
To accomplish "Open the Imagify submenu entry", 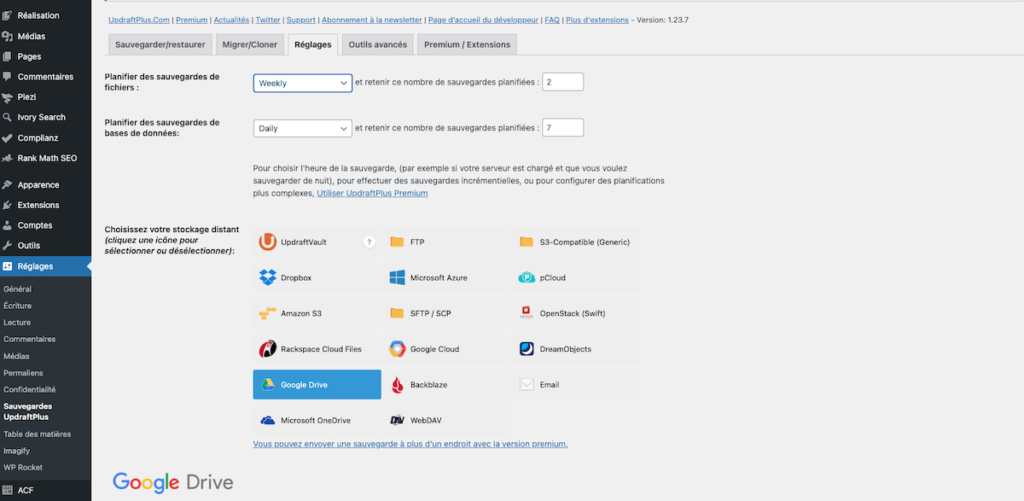I will 16,451.
